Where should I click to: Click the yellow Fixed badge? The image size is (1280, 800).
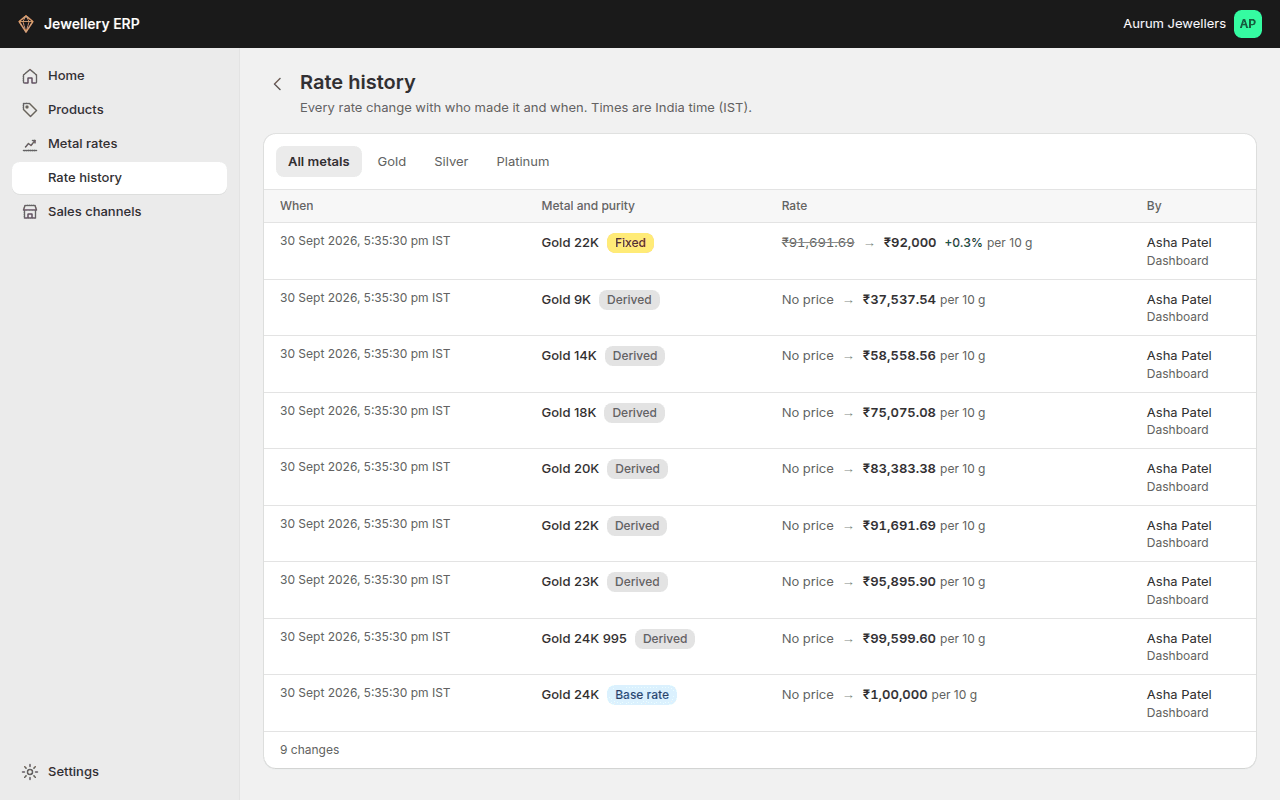tap(630, 243)
